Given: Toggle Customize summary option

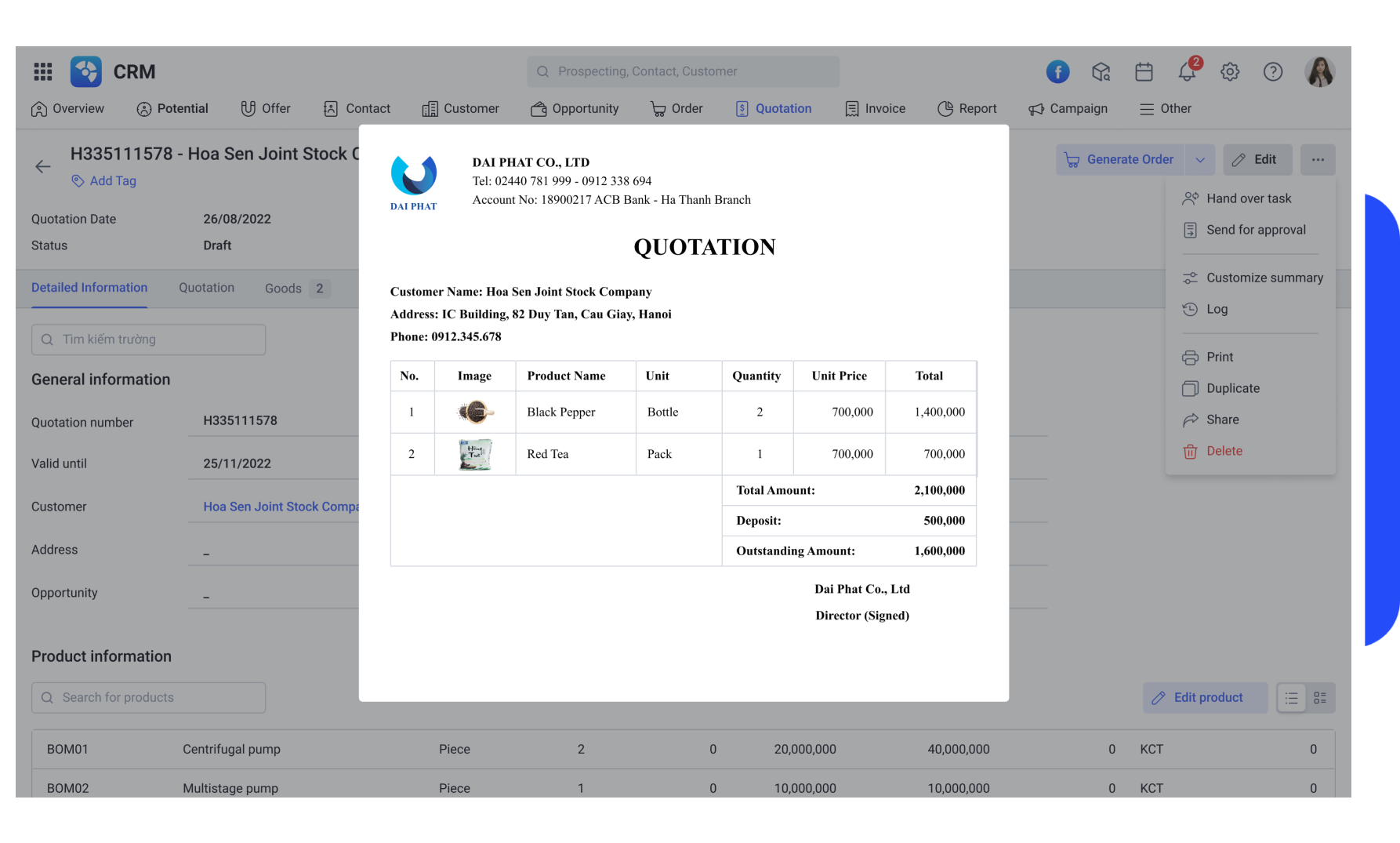Looking at the screenshot, I should (x=1253, y=278).
